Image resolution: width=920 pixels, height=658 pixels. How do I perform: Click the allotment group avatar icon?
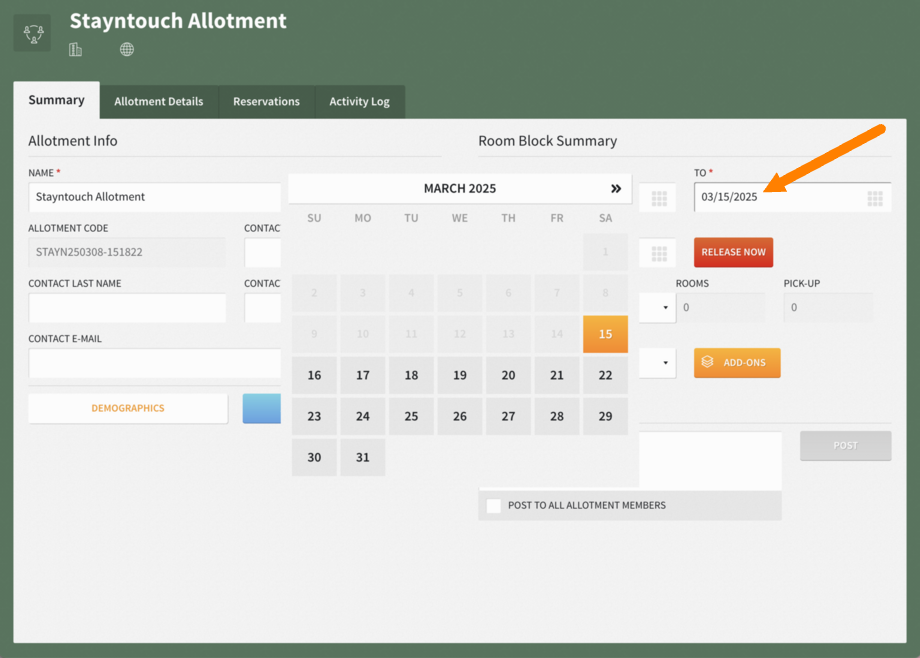tap(32, 33)
